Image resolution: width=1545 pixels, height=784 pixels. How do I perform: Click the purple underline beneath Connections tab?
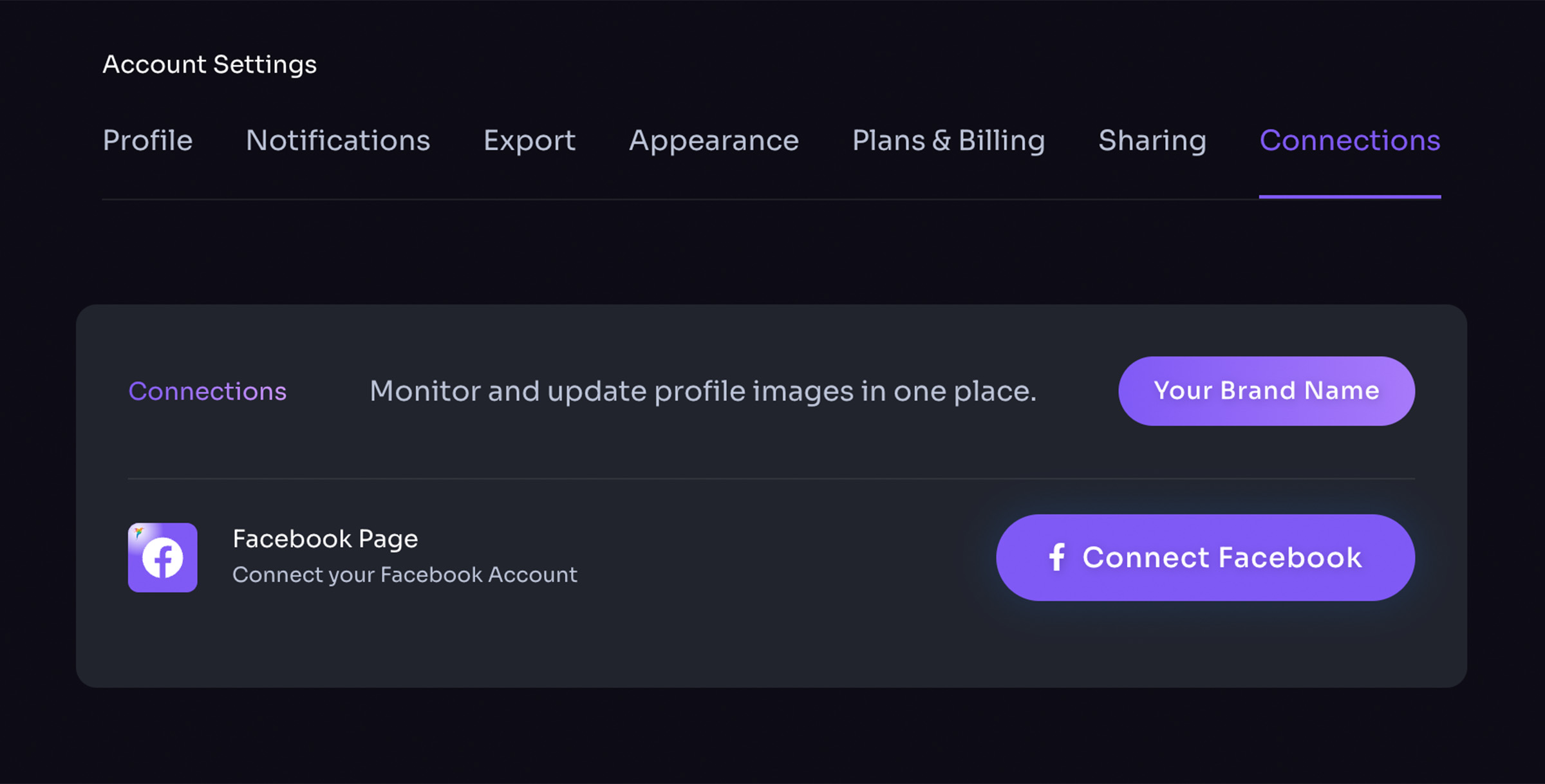1349,196
